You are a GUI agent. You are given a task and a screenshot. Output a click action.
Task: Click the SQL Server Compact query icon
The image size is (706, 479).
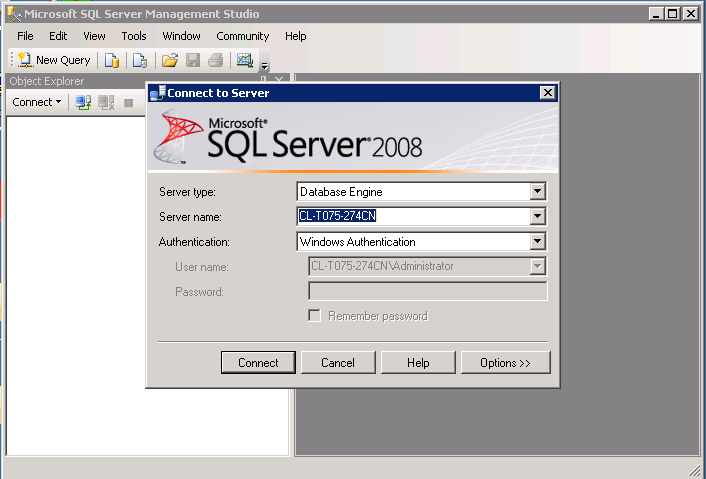tap(140, 60)
